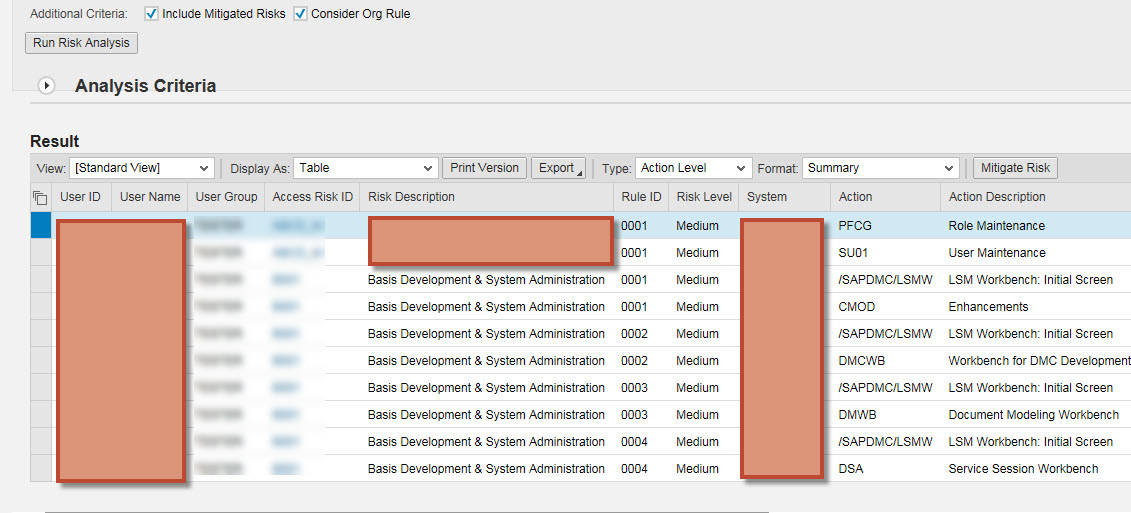This screenshot has width=1131, height=513.
Task: Click Service Session Workbench cell
Action: point(1036,469)
